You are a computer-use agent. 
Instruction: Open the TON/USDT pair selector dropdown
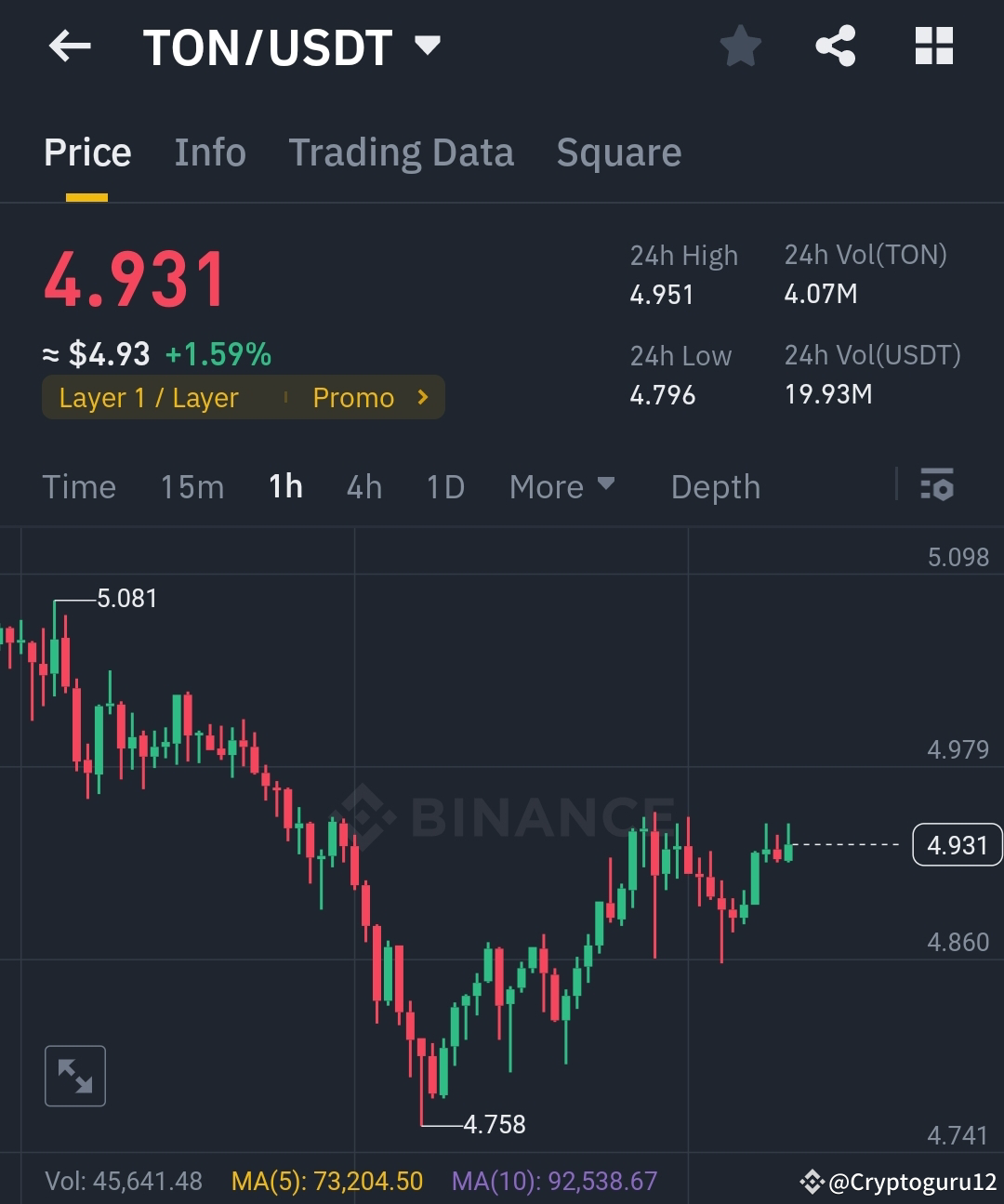(427, 45)
